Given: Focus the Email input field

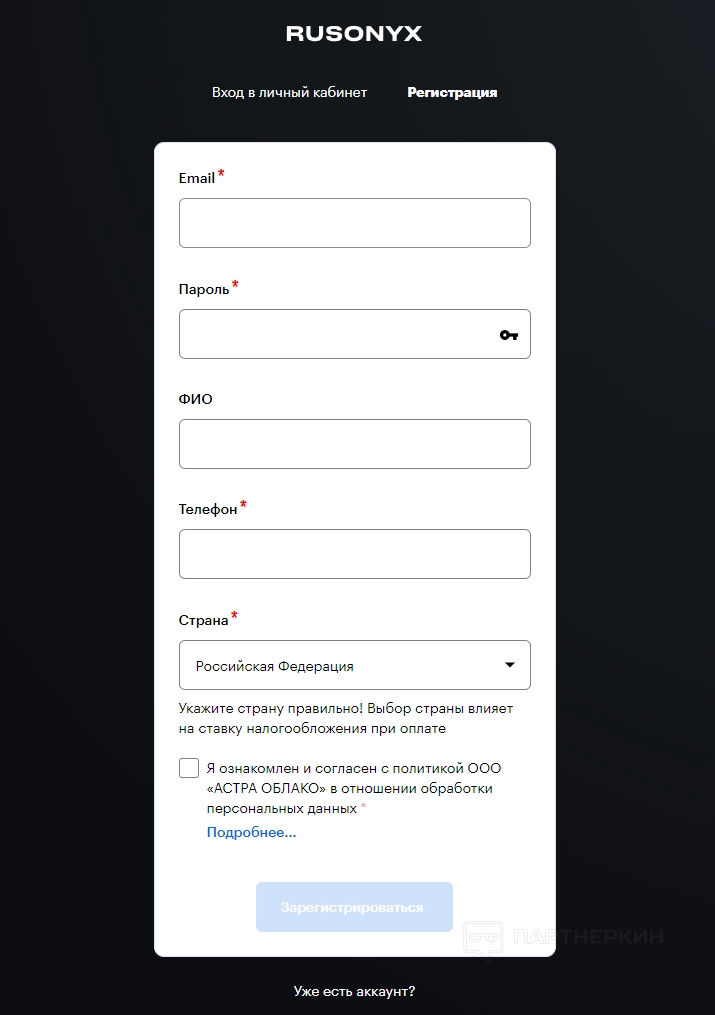Looking at the screenshot, I should coord(354,223).
